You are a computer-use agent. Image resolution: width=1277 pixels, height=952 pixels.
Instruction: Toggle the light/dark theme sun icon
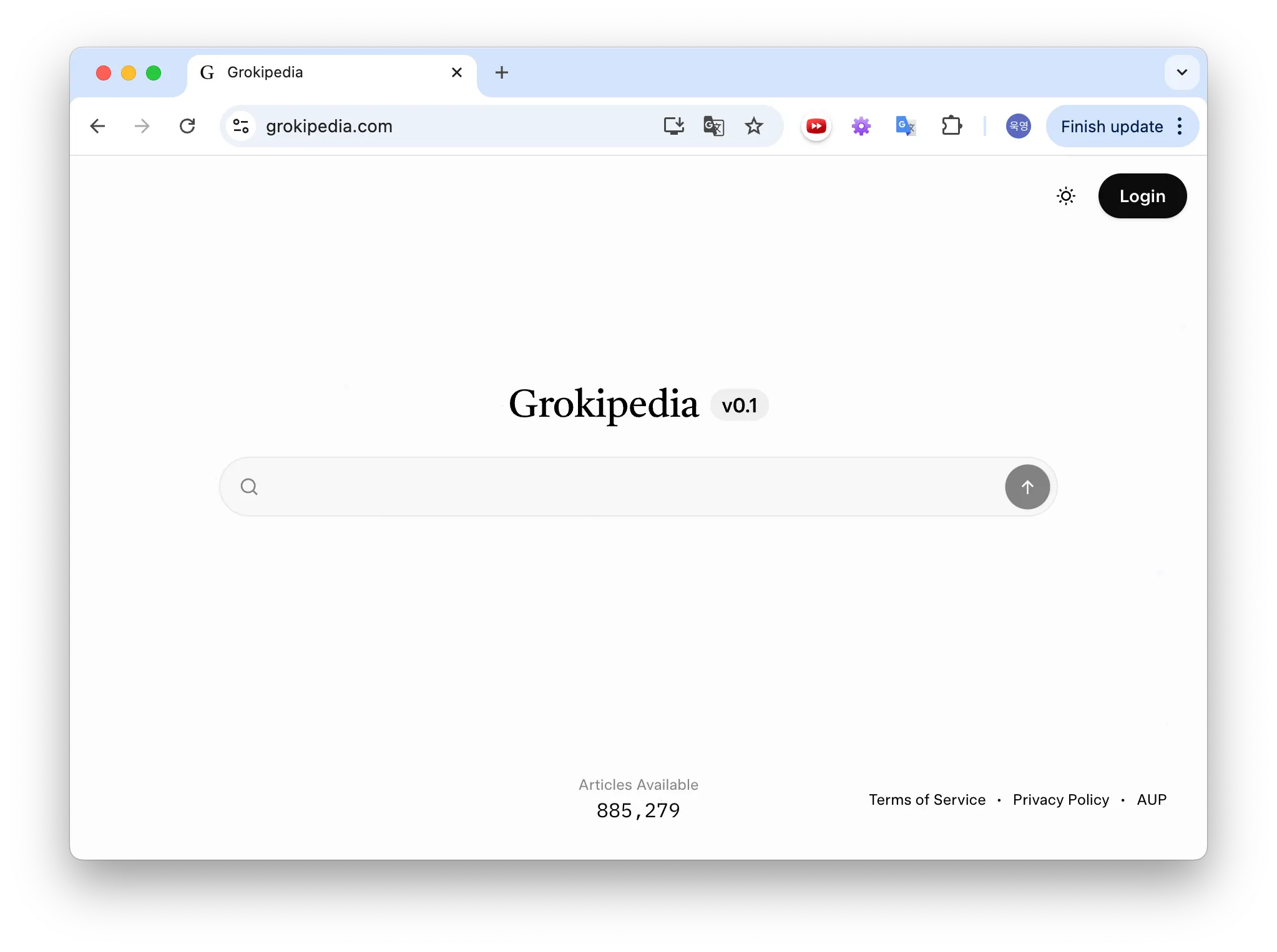point(1065,196)
